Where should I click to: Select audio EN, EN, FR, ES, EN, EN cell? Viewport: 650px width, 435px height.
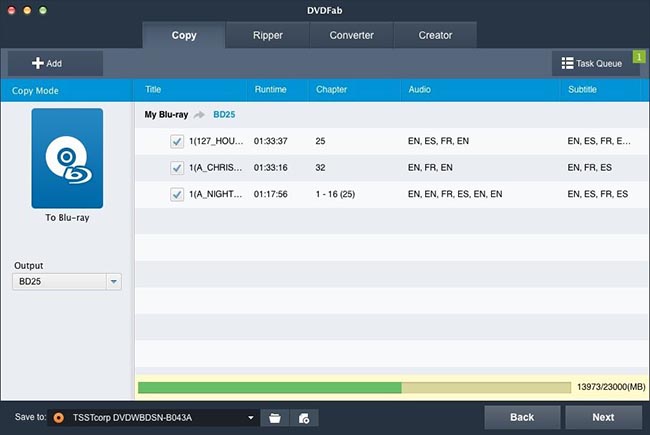tap(455, 194)
